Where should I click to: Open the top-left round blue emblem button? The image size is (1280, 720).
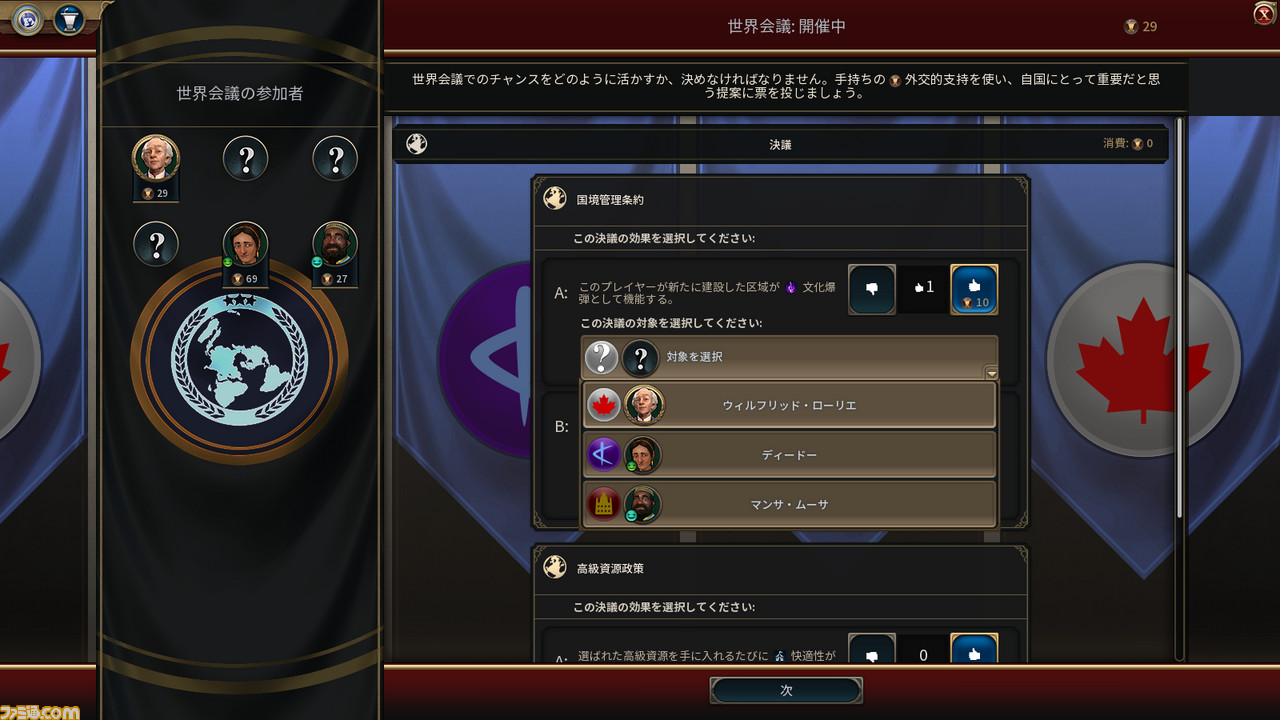pyautogui.click(x=27, y=19)
